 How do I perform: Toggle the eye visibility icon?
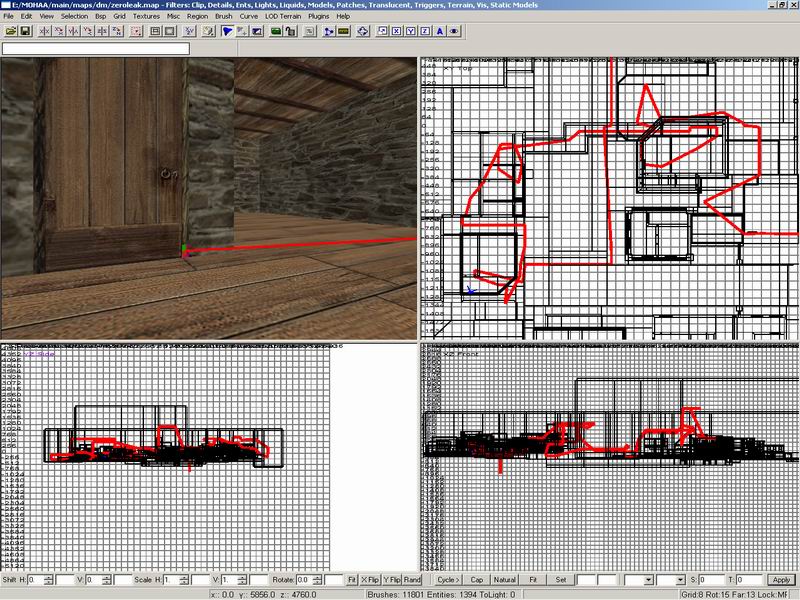[454, 32]
